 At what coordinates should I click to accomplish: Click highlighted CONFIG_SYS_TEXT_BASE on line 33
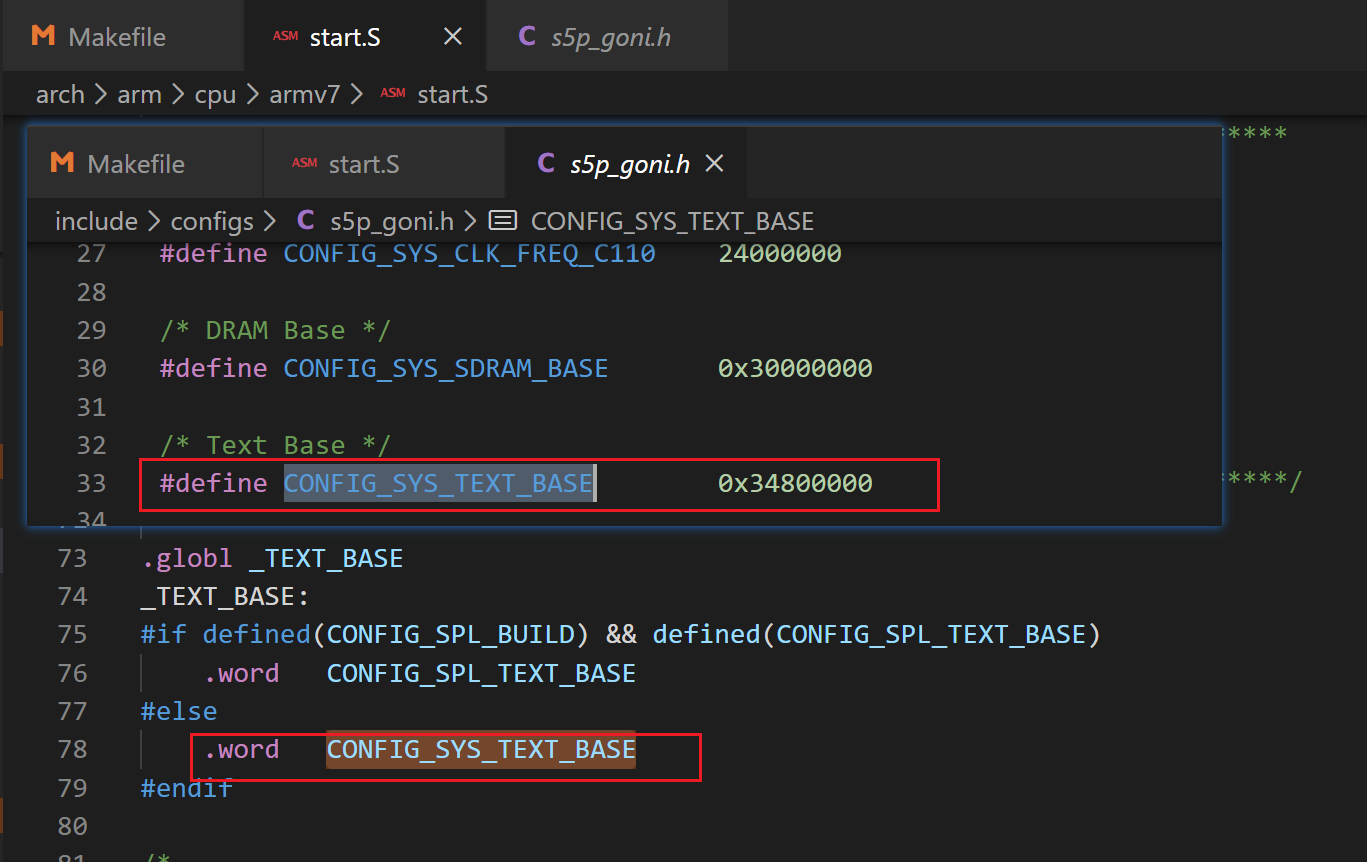[438, 483]
